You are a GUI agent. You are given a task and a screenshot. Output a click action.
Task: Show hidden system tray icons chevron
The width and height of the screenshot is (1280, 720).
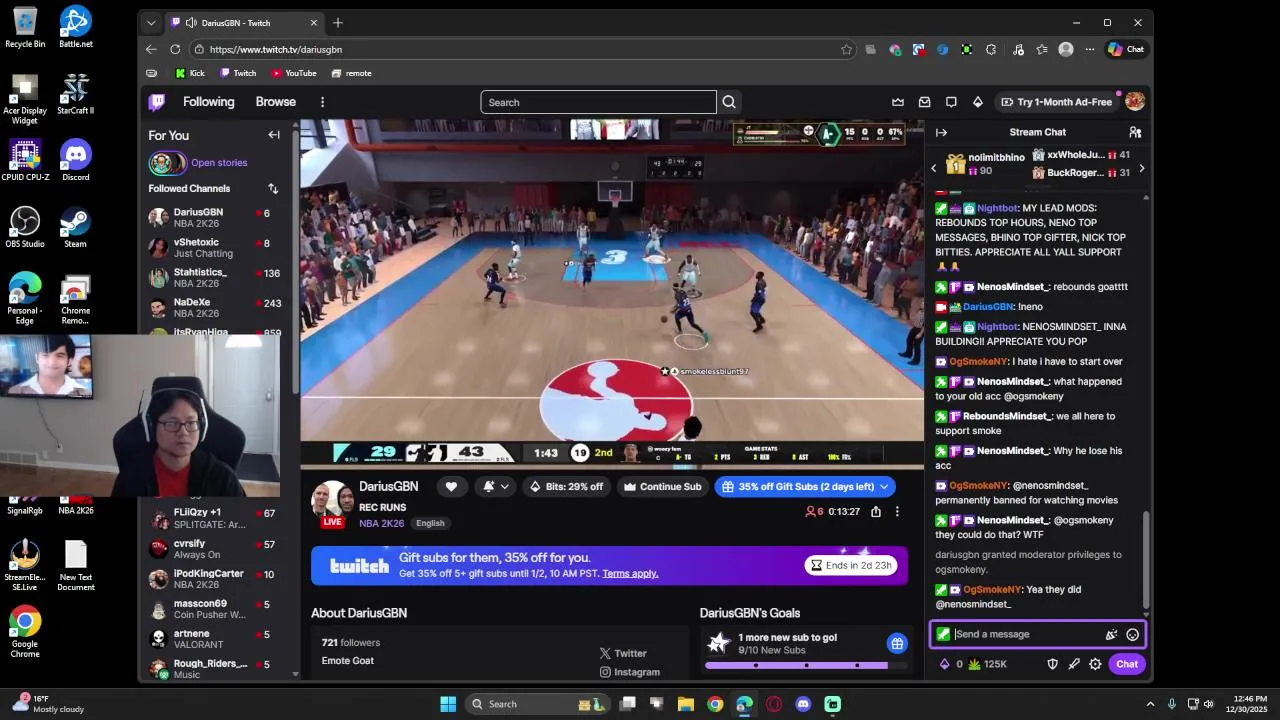(1149, 704)
